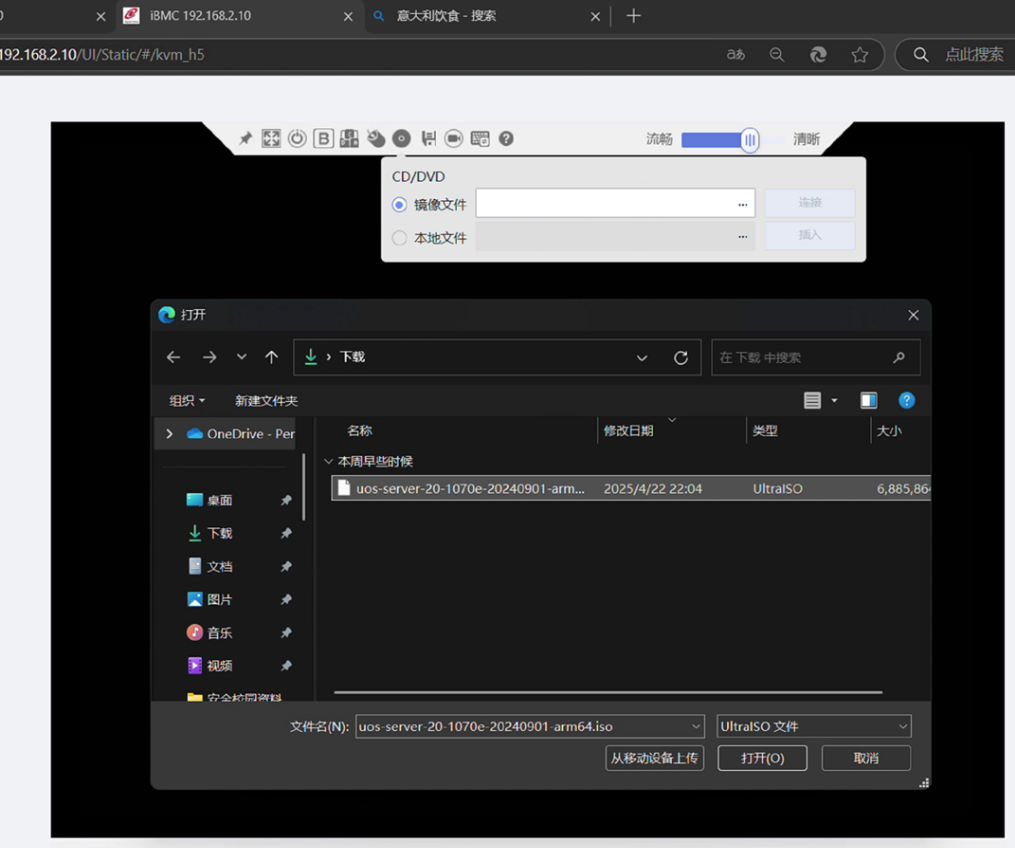Click the KVM help question mark icon
1015x848 pixels.
point(506,139)
